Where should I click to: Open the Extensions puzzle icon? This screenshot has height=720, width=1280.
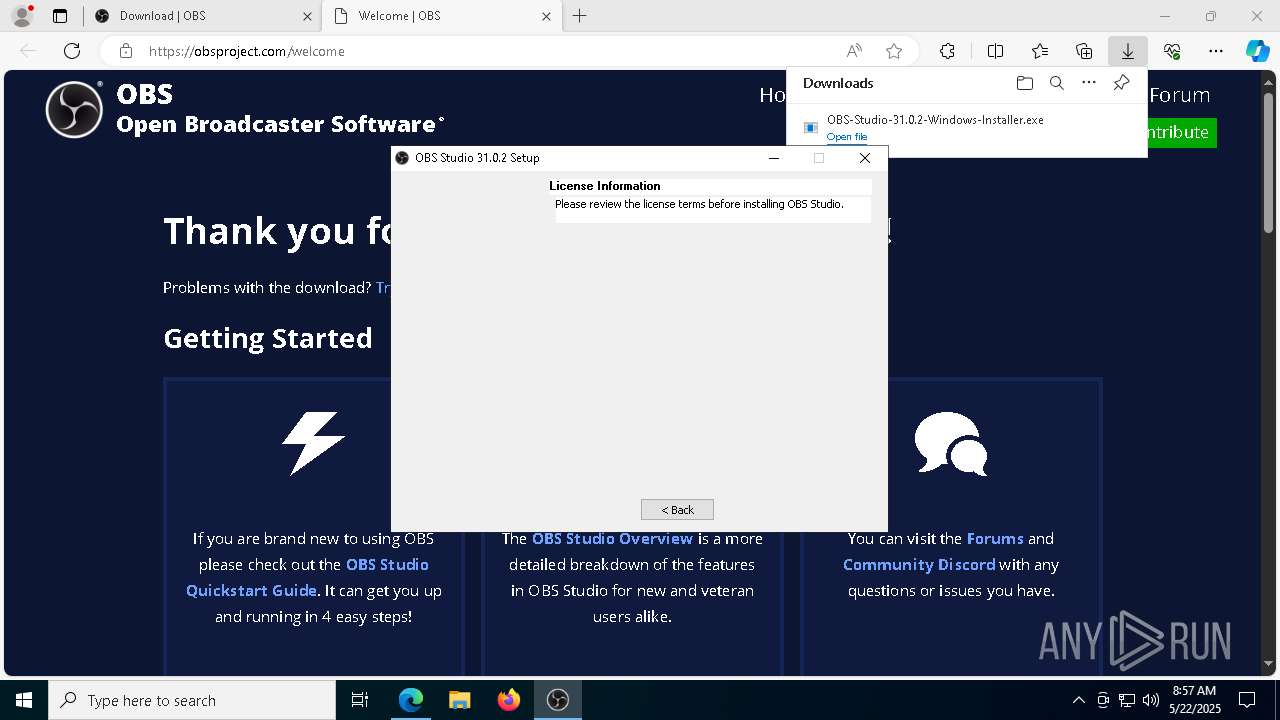[x=947, y=51]
